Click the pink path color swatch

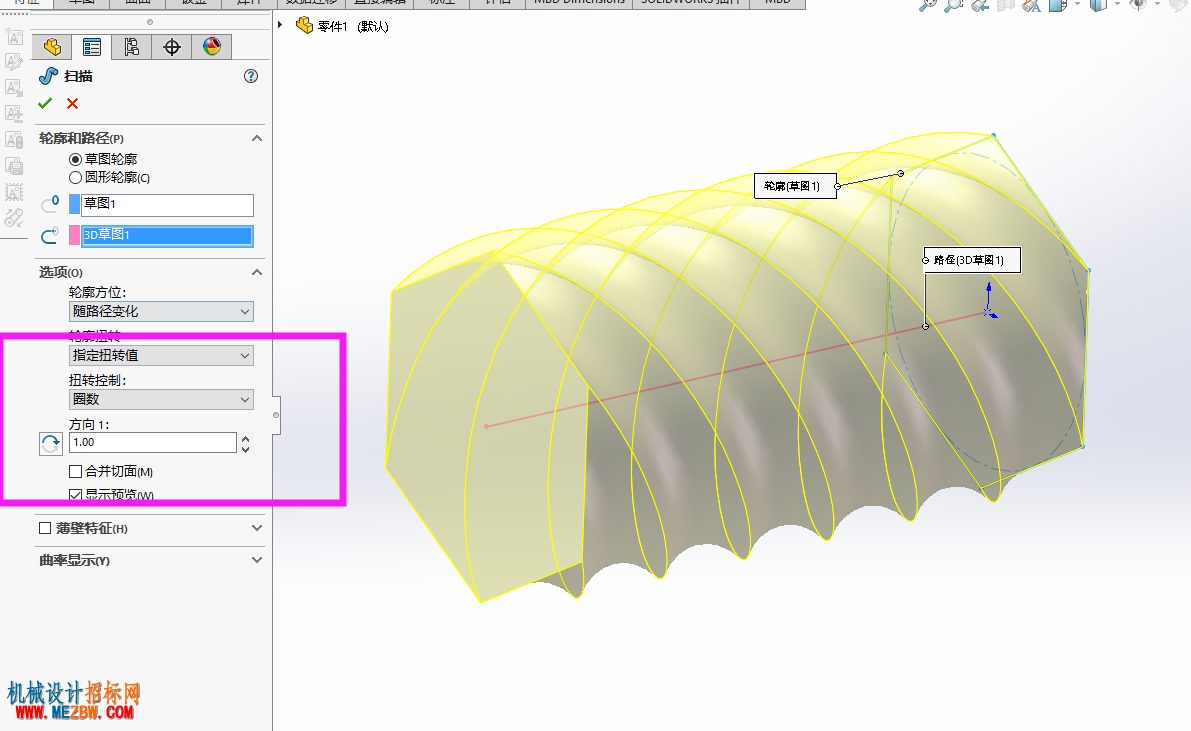[74, 236]
